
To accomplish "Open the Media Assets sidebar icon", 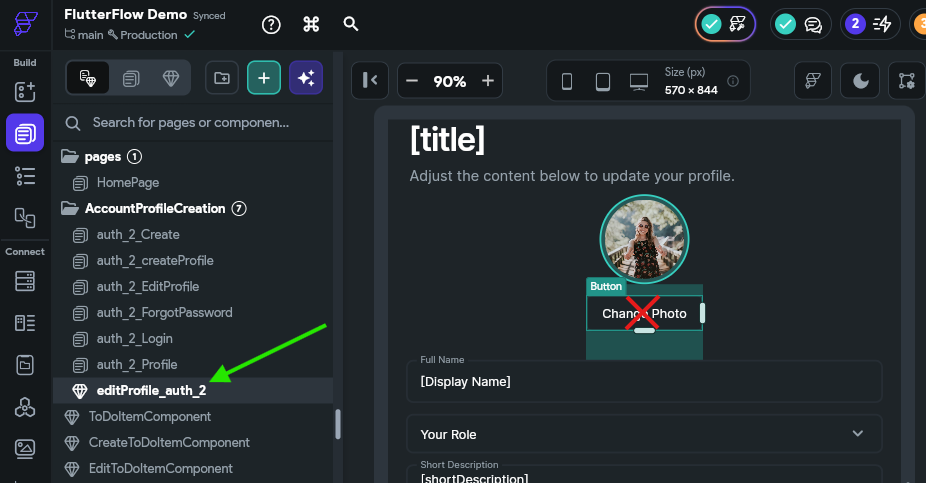I will [x=25, y=449].
